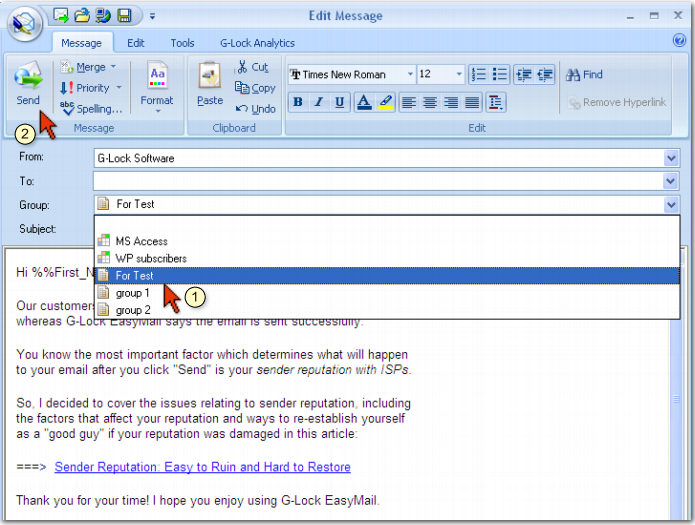Justify the text
695x525 pixels.
pos(472,102)
